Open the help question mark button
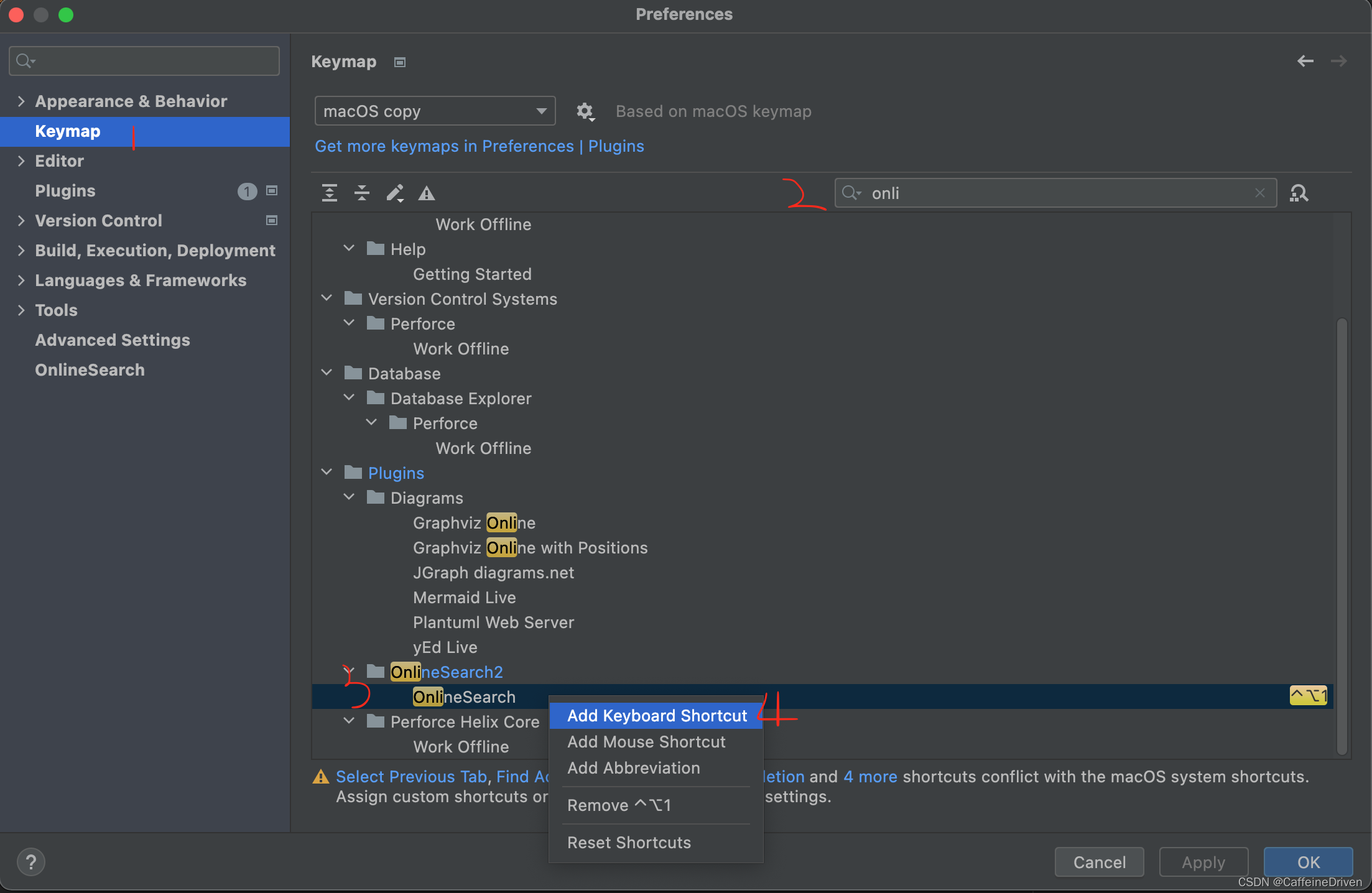This screenshot has height=893, width=1372. [x=31, y=862]
